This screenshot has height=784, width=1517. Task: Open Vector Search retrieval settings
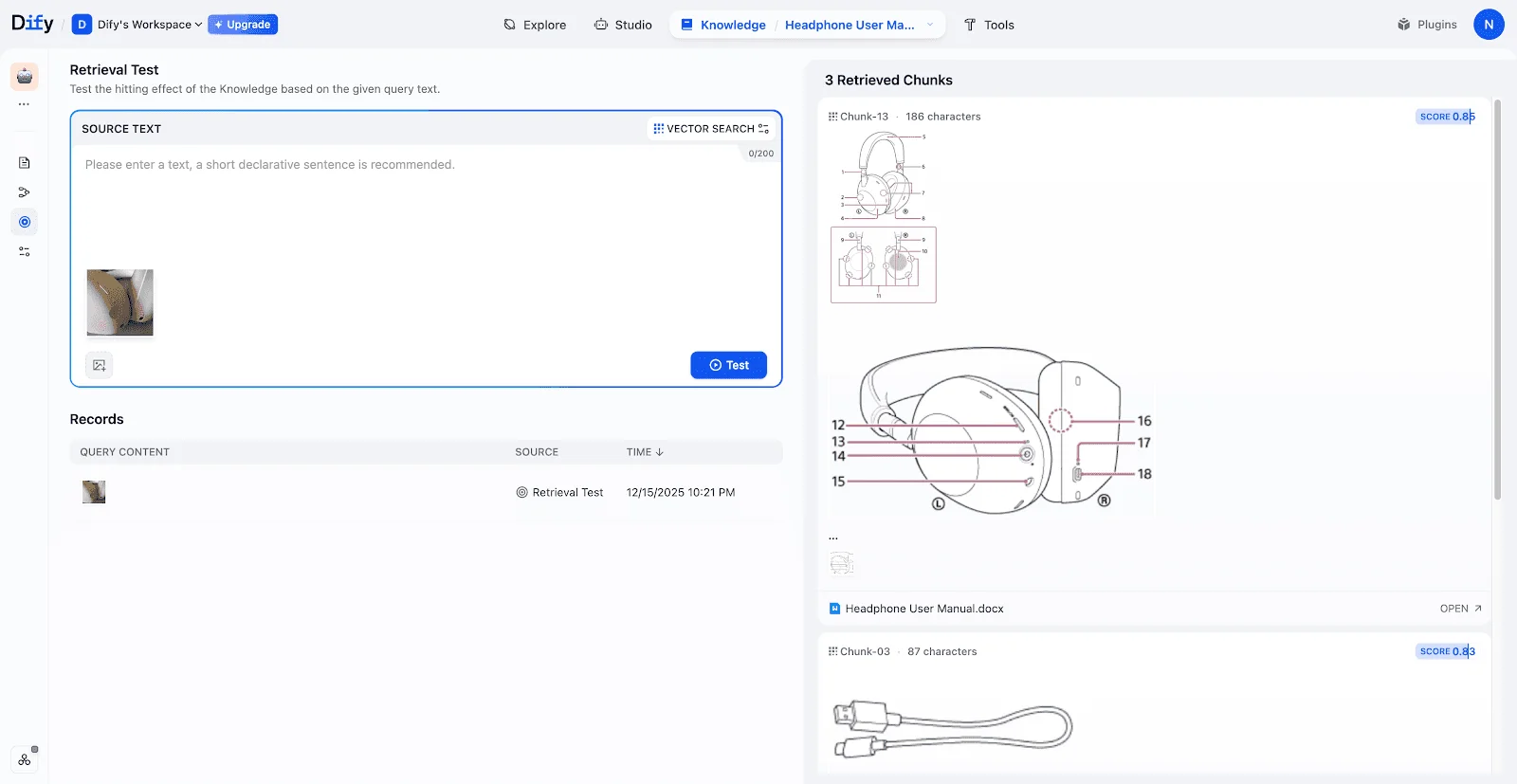[x=711, y=129]
